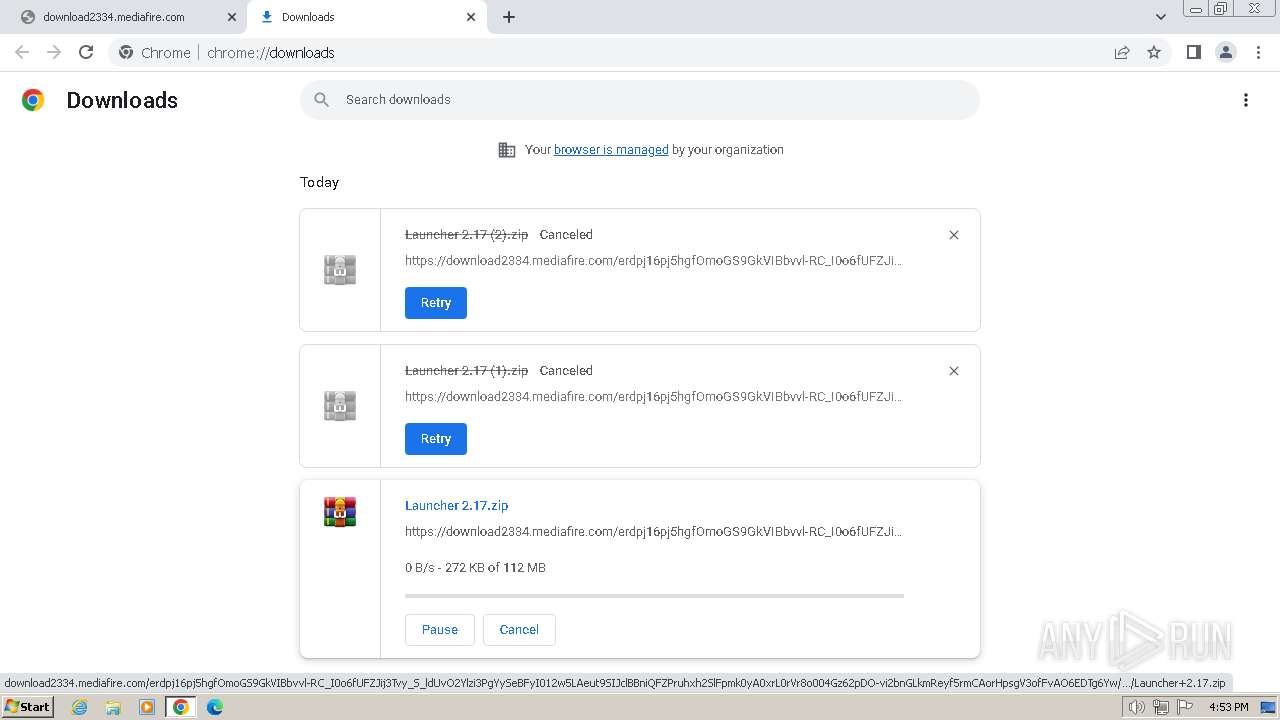Click the network icon in system tray

click(1161, 707)
